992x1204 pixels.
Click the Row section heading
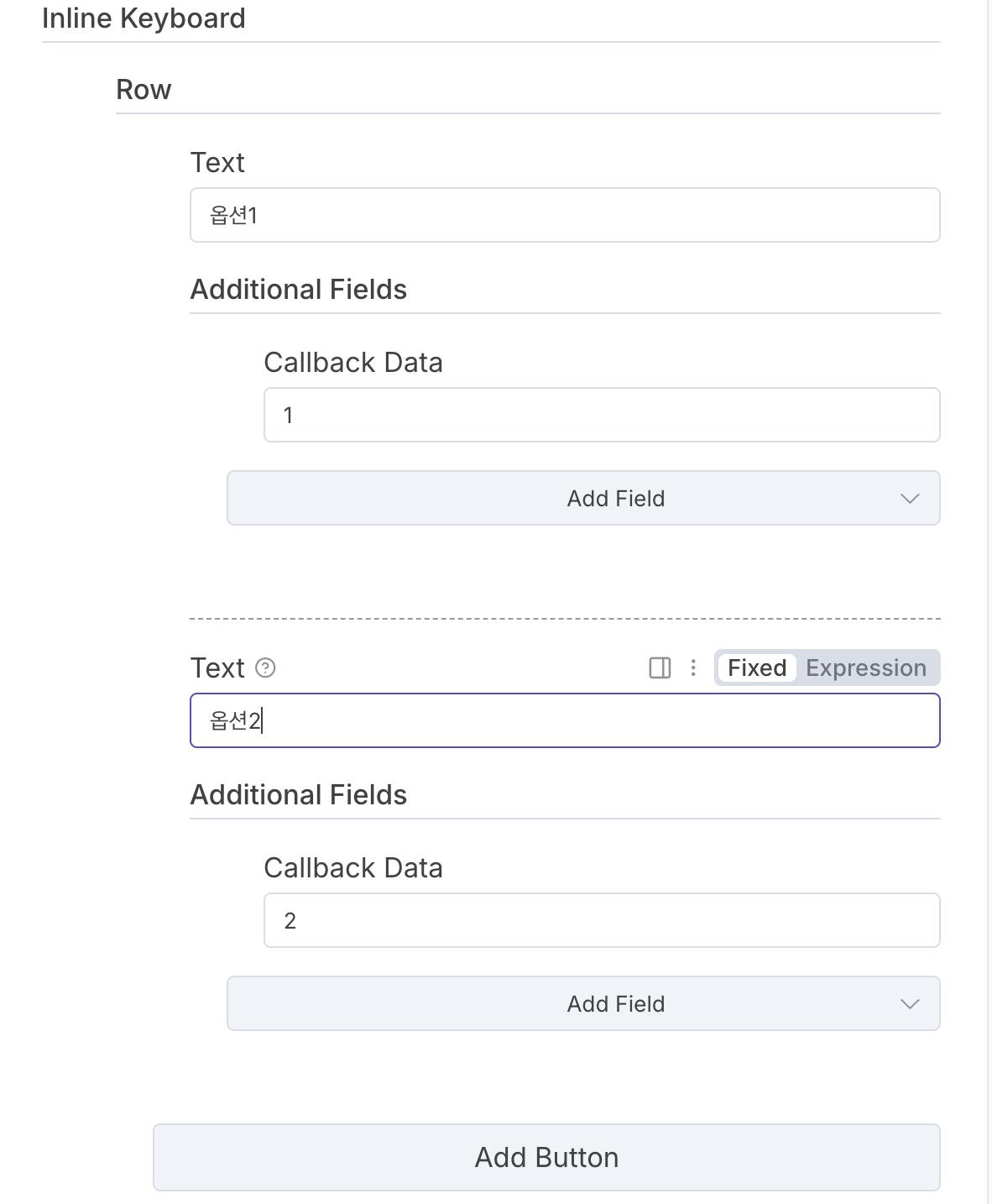point(144,90)
